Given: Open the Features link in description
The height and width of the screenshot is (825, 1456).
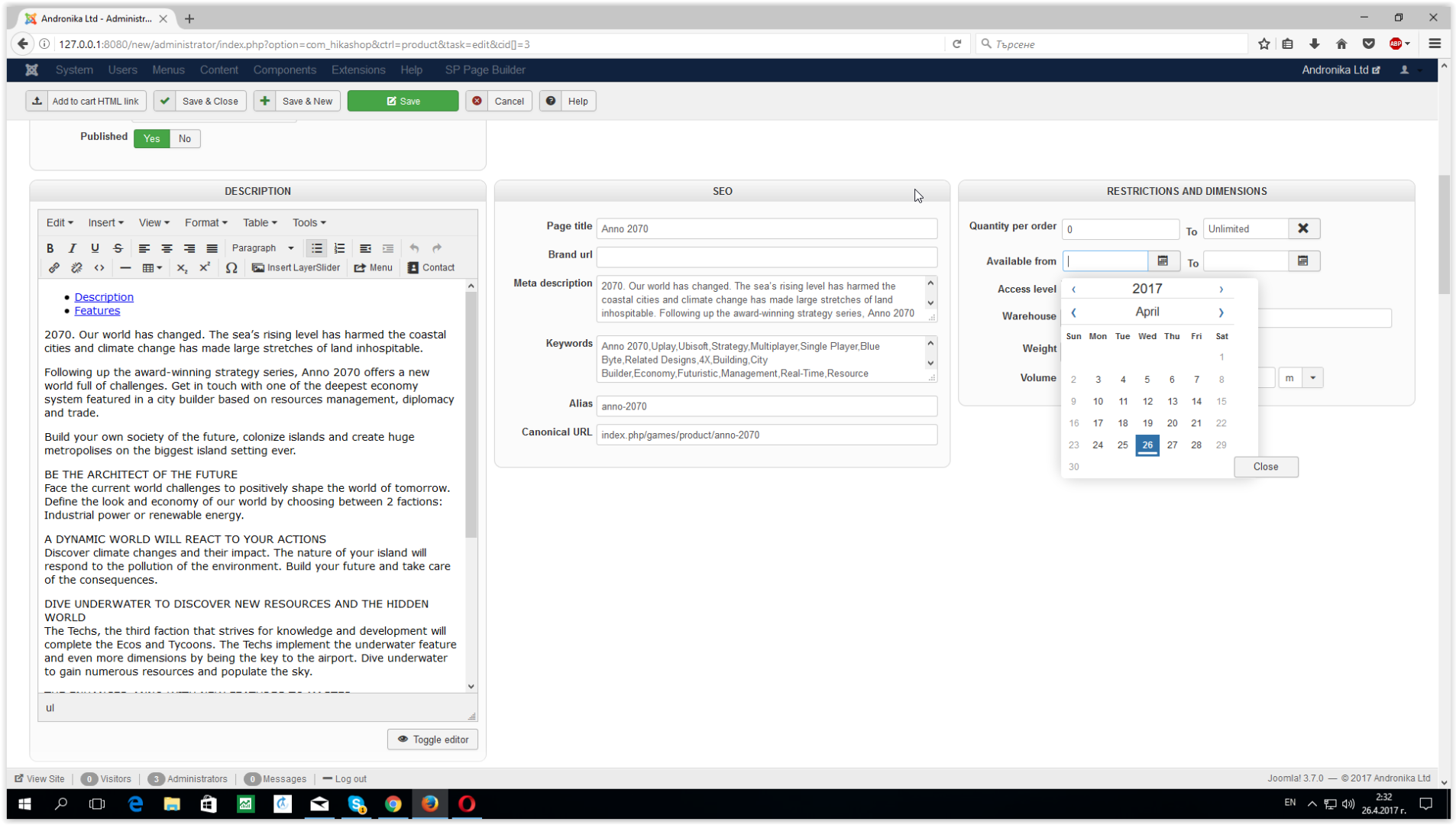Looking at the screenshot, I should tap(97, 311).
